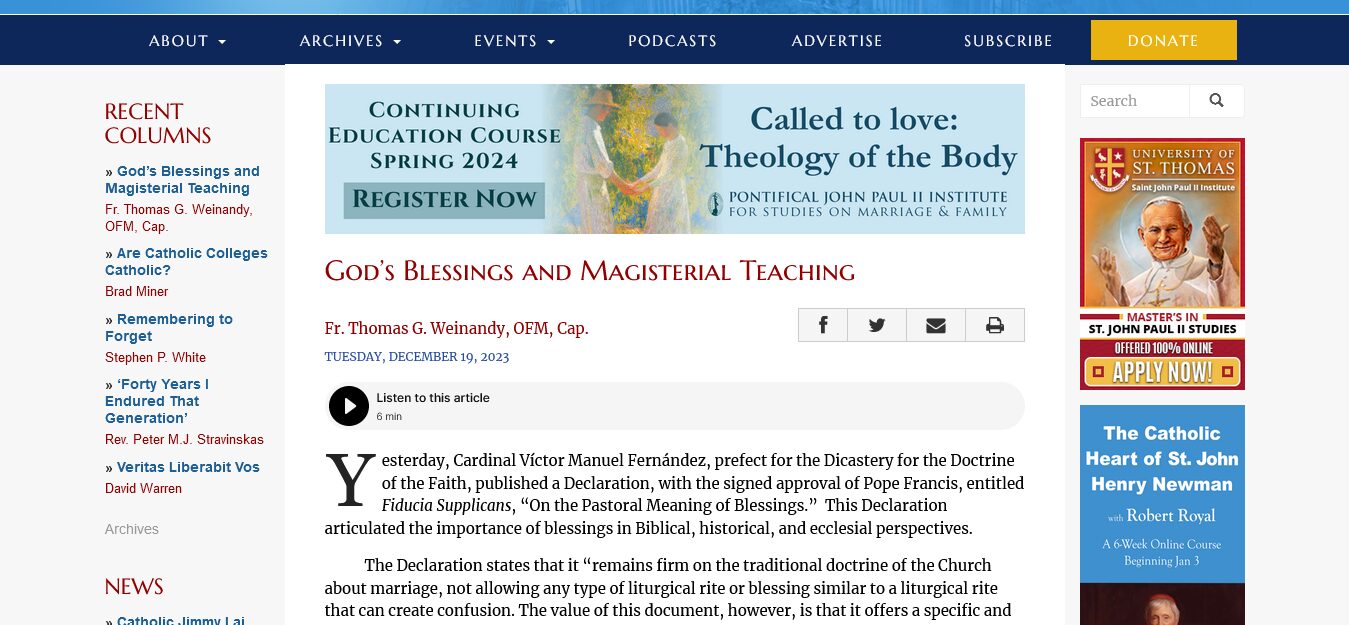
Task: Click the News heading in sidebar
Action: point(134,587)
